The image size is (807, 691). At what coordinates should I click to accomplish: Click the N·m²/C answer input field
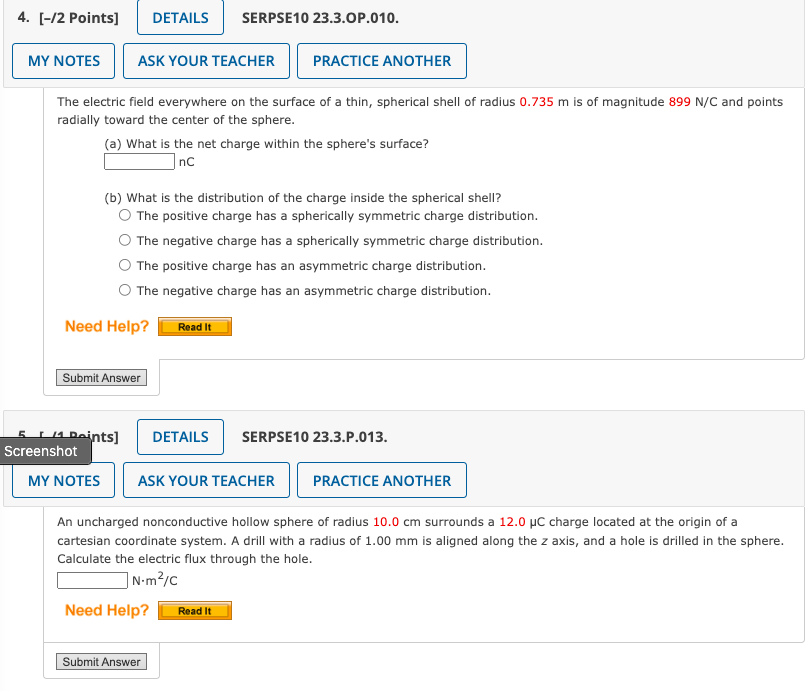click(92, 580)
